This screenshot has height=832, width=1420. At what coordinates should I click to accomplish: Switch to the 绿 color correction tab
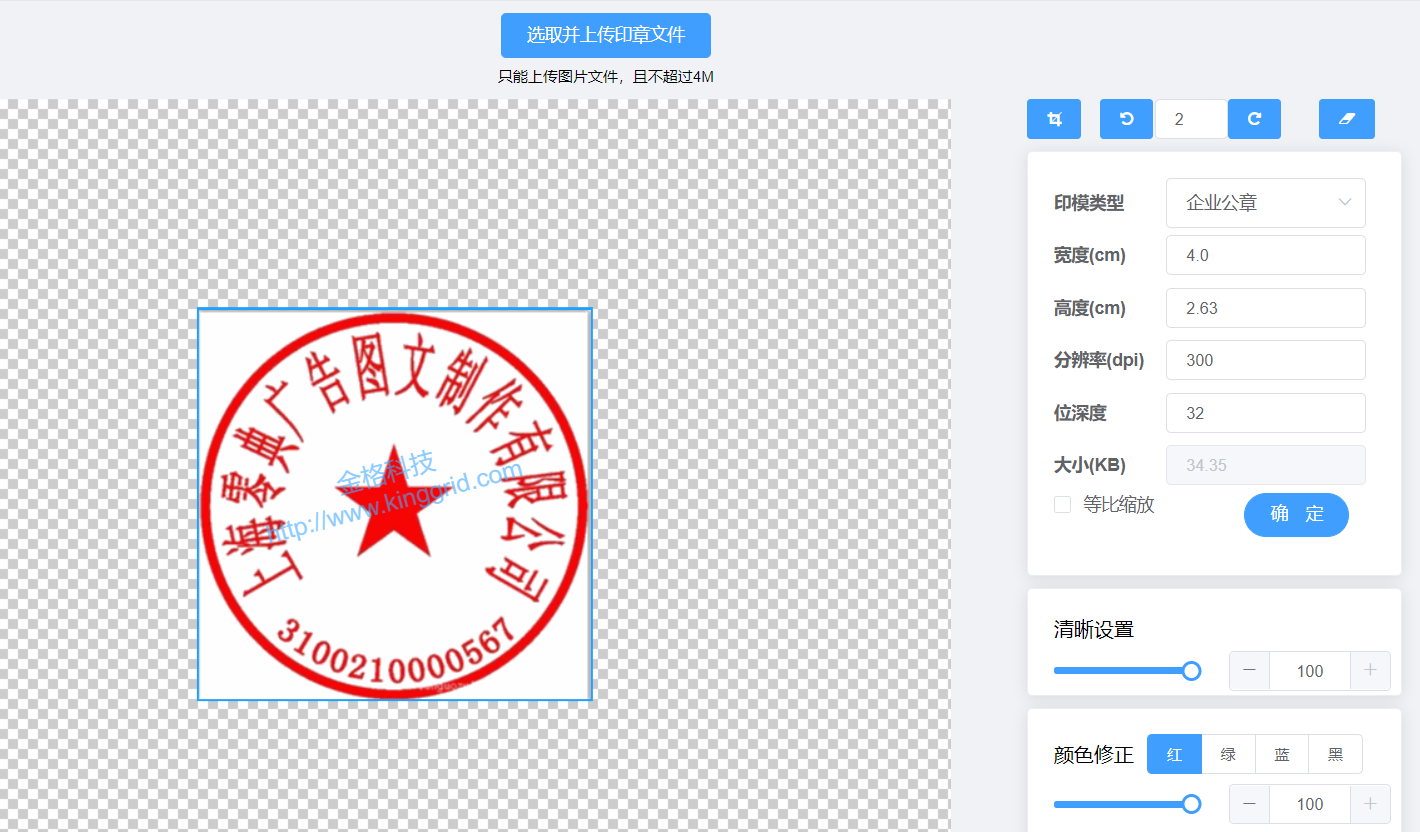coord(1228,755)
